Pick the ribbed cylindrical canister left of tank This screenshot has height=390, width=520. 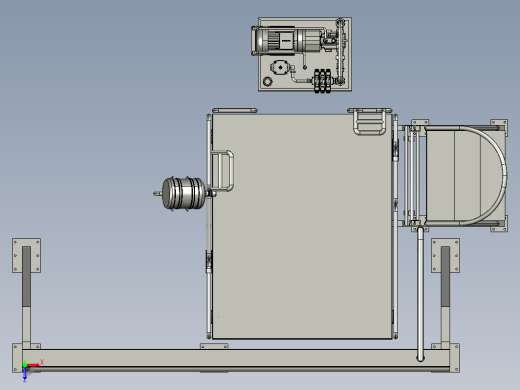point(183,193)
